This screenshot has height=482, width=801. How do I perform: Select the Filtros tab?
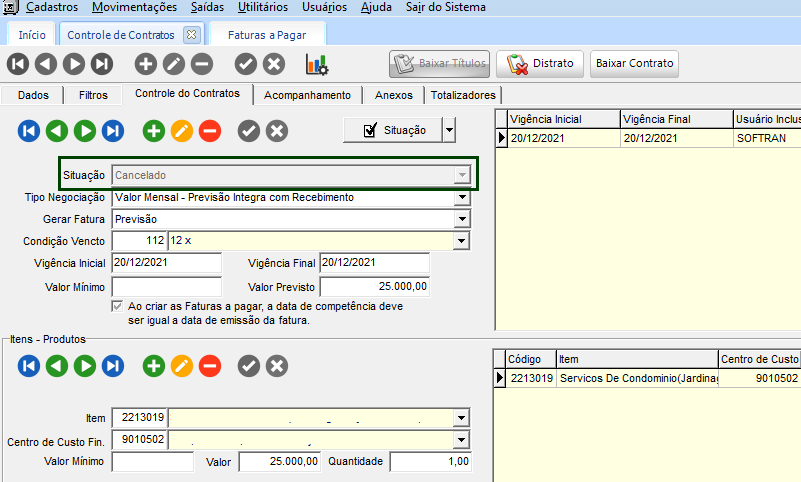tap(93, 95)
